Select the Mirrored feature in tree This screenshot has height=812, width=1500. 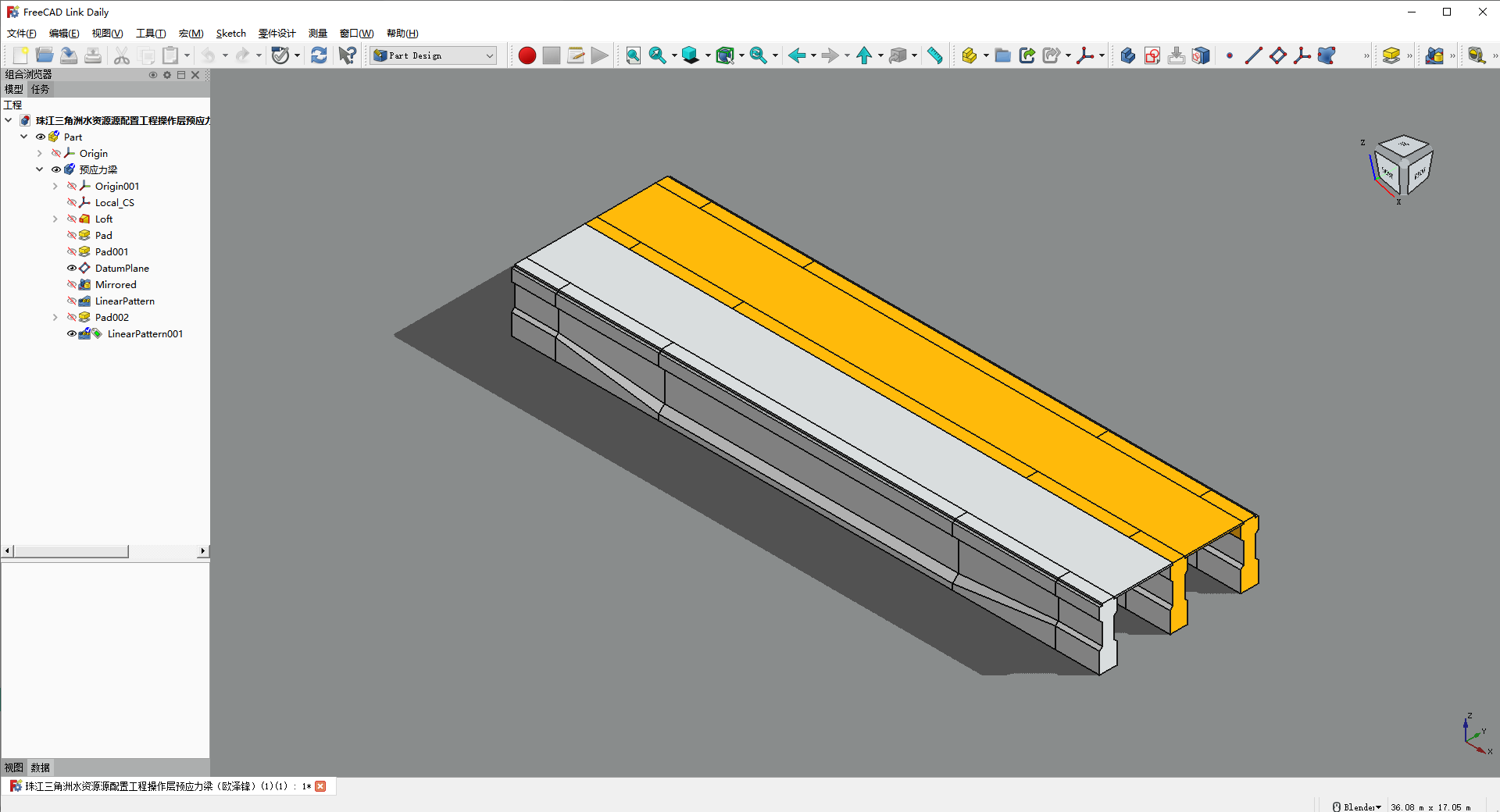(x=116, y=284)
